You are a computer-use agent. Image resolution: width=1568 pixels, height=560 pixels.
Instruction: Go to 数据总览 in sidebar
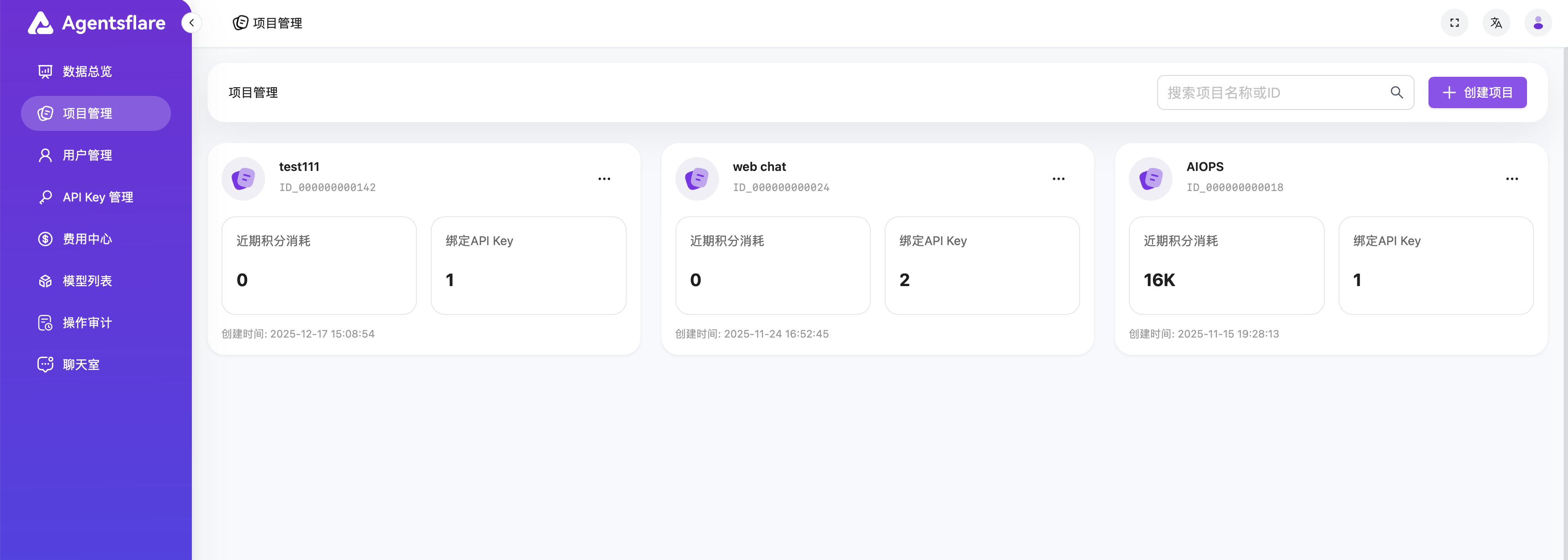tap(87, 72)
